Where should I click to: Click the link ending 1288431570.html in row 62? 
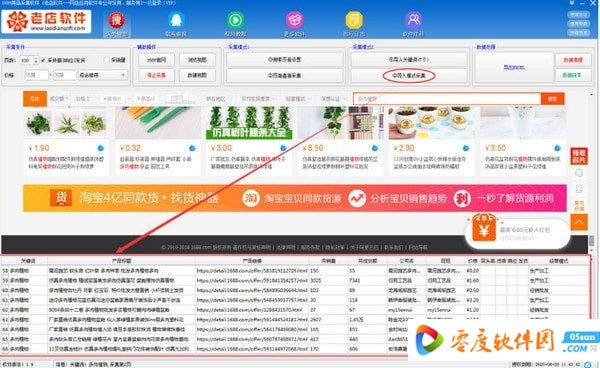[249, 310]
